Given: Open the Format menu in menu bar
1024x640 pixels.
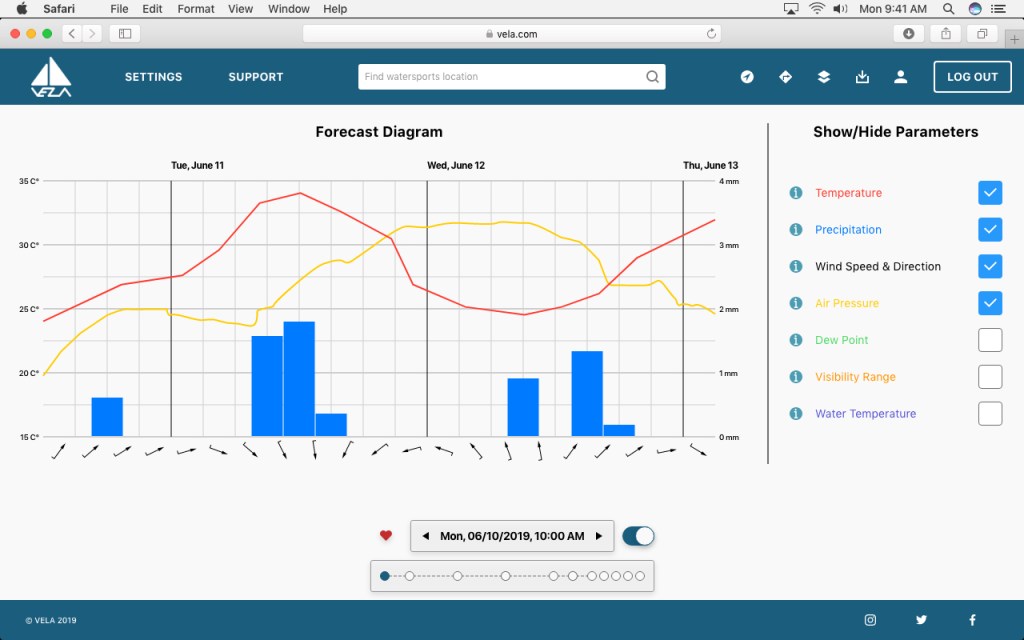Looking at the screenshot, I should tap(196, 9).
